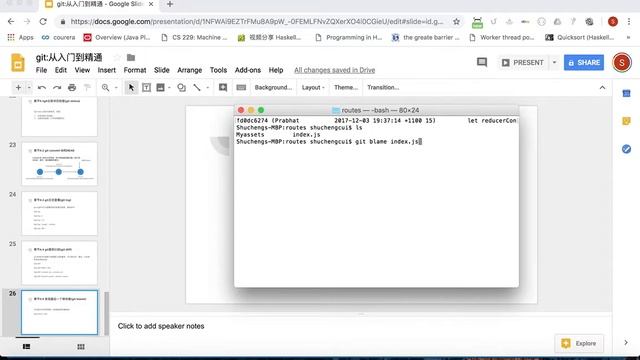
Task: Select the Shape tool
Action: [182, 87]
